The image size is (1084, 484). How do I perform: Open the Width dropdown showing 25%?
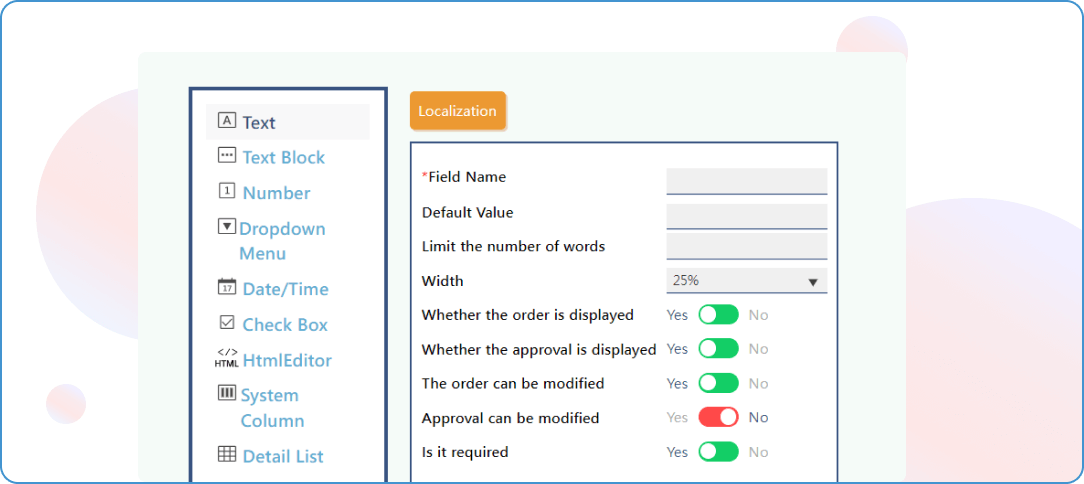pos(746,281)
